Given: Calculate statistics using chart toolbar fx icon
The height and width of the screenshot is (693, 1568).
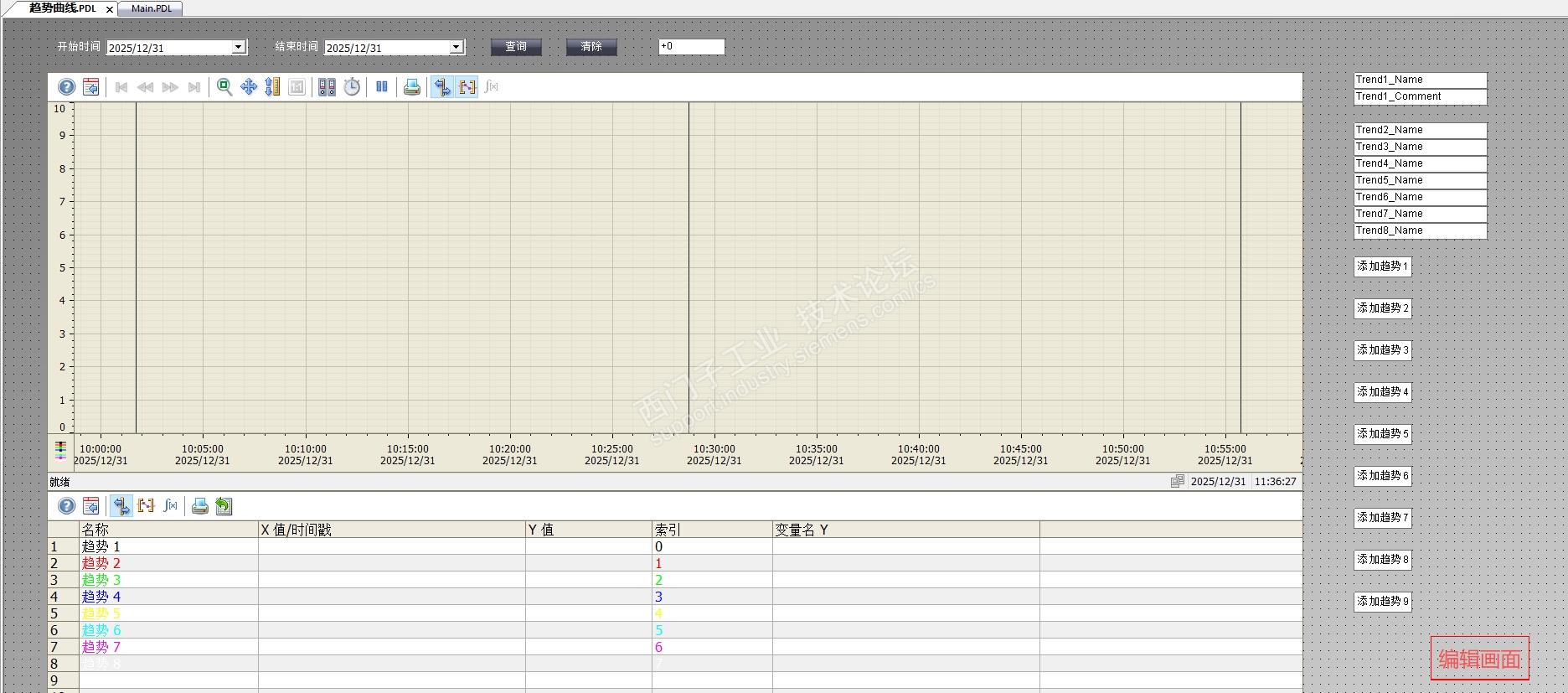Looking at the screenshot, I should tap(492, 87).
